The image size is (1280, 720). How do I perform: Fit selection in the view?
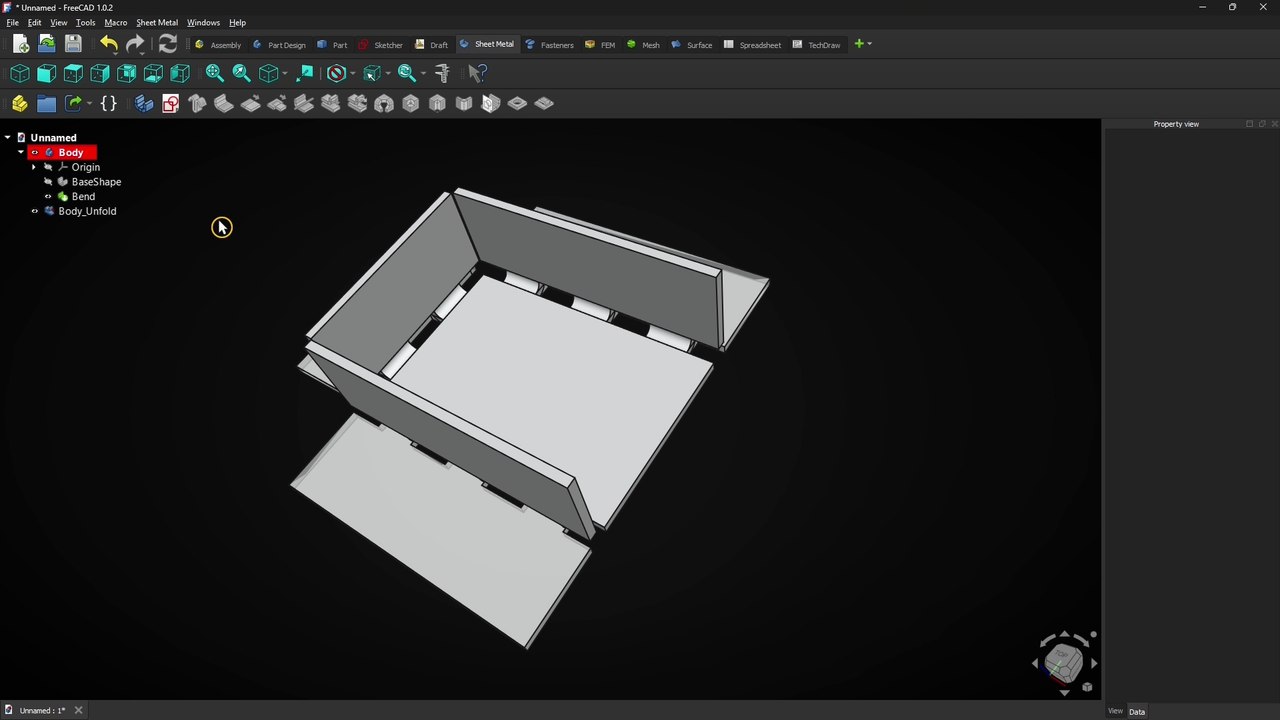[x=241, y=73]
